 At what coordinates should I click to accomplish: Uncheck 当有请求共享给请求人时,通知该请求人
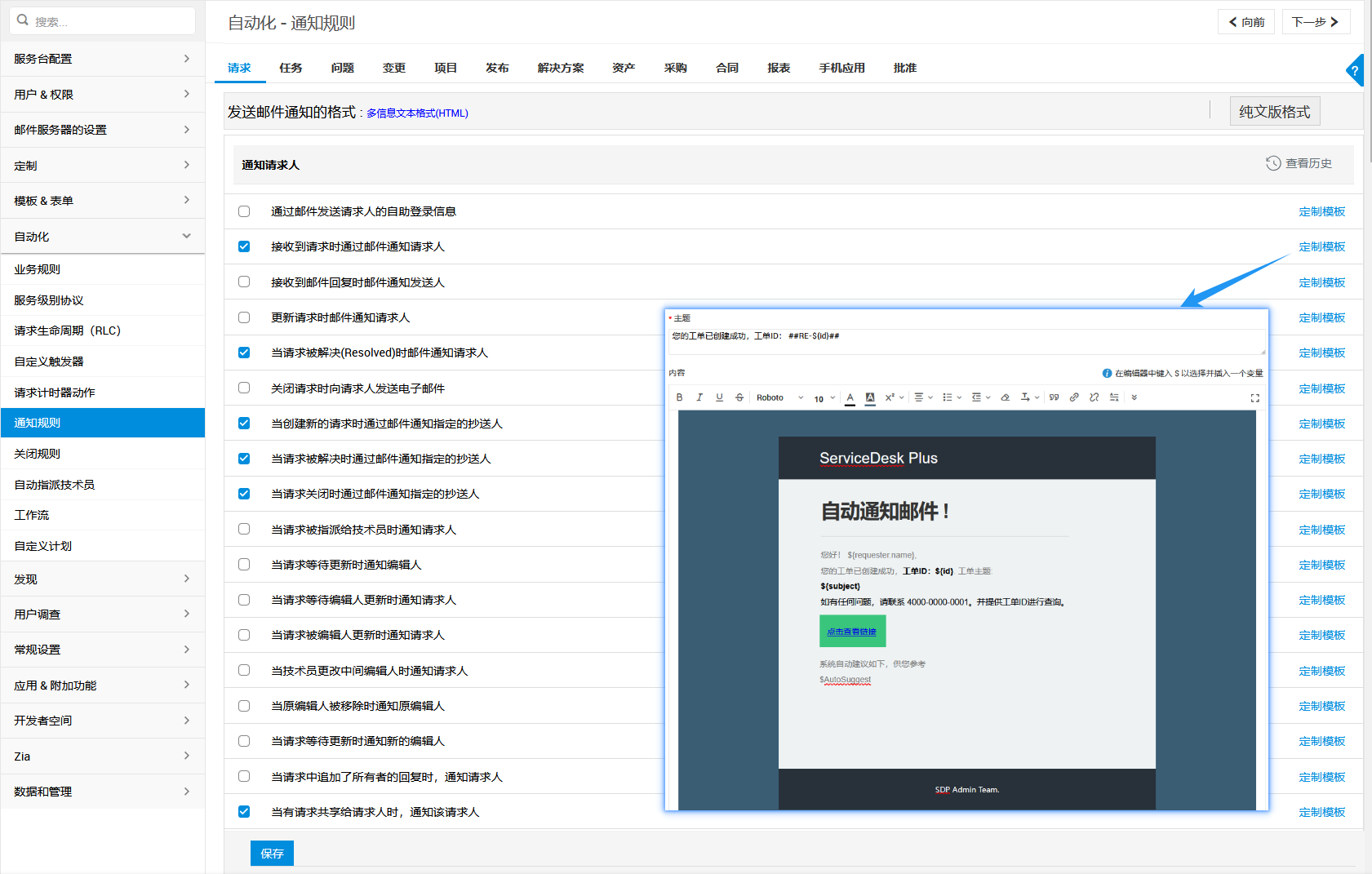coord(244,811)
